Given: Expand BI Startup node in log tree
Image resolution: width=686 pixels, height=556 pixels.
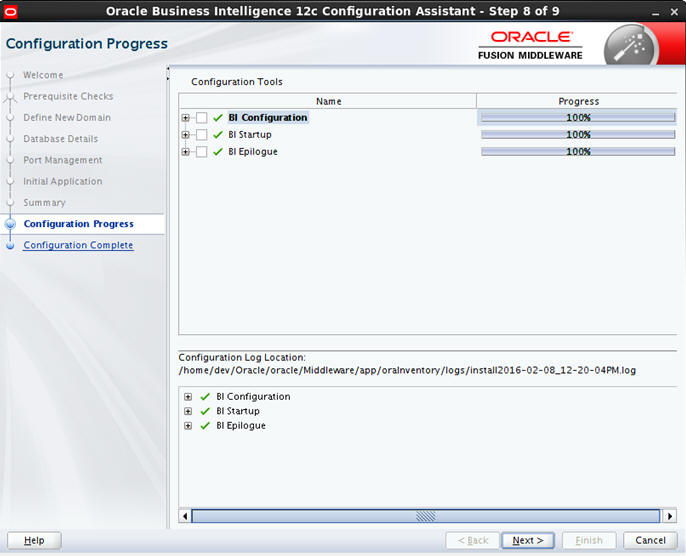Looking at the screenshot, I should (188, 411).
